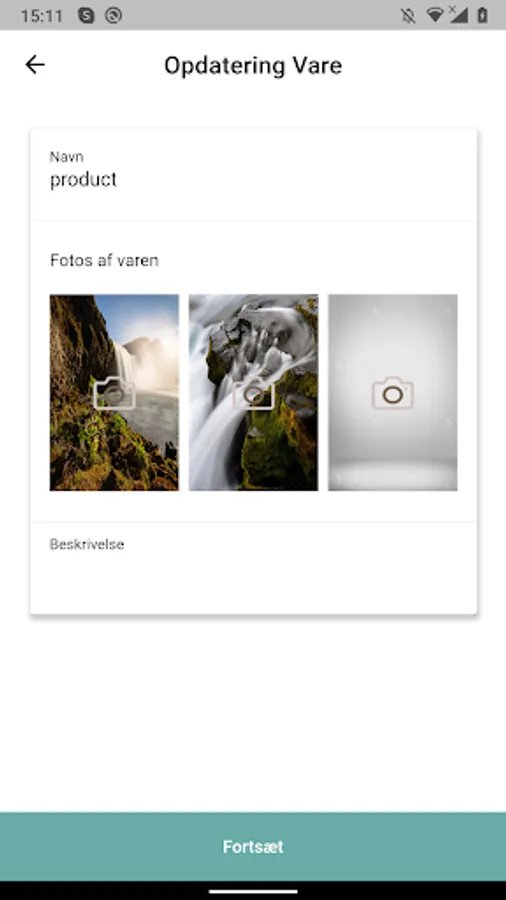
Task: Tap the muted notifications bell icon
Action: [408, 15]
